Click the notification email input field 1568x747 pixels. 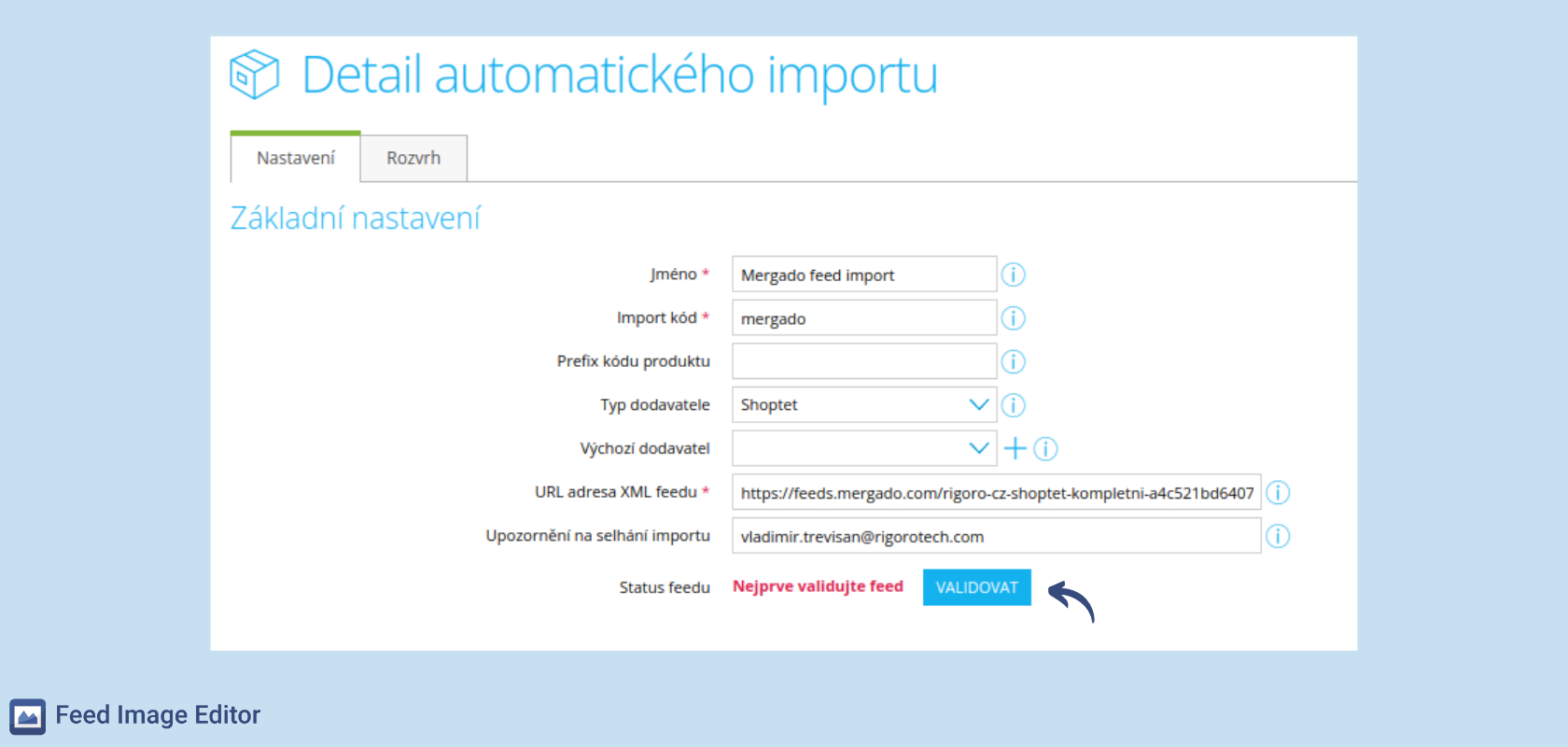click(x=997, y=536)
